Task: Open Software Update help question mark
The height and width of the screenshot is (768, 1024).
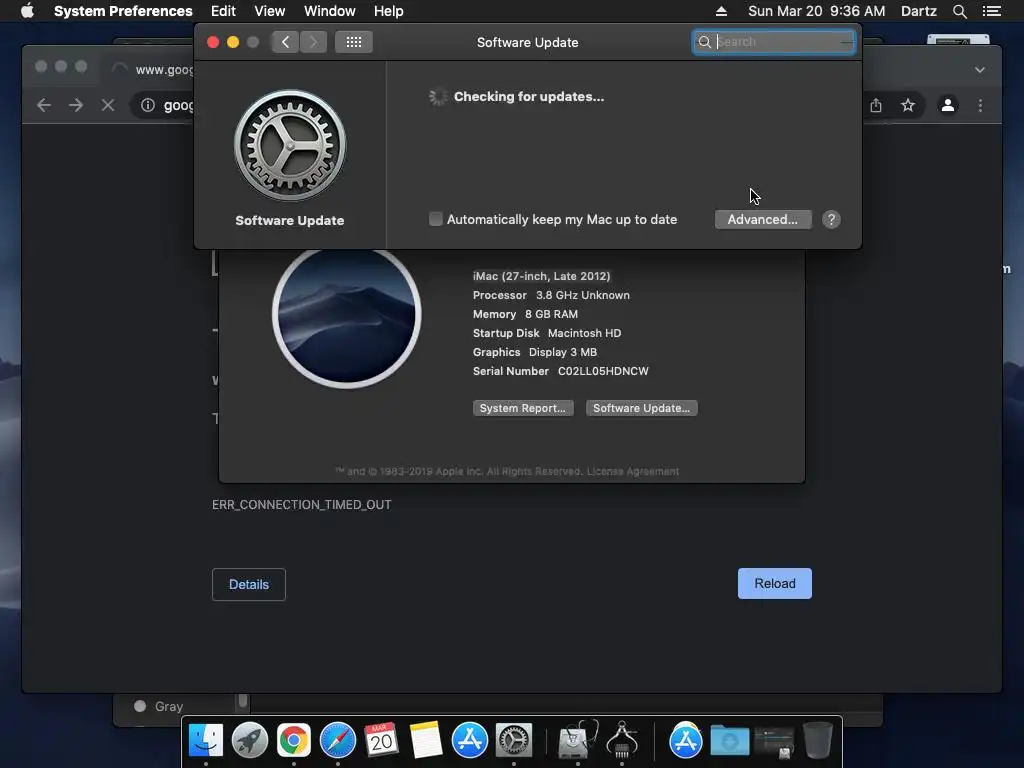Action: (x=831, y=219)
